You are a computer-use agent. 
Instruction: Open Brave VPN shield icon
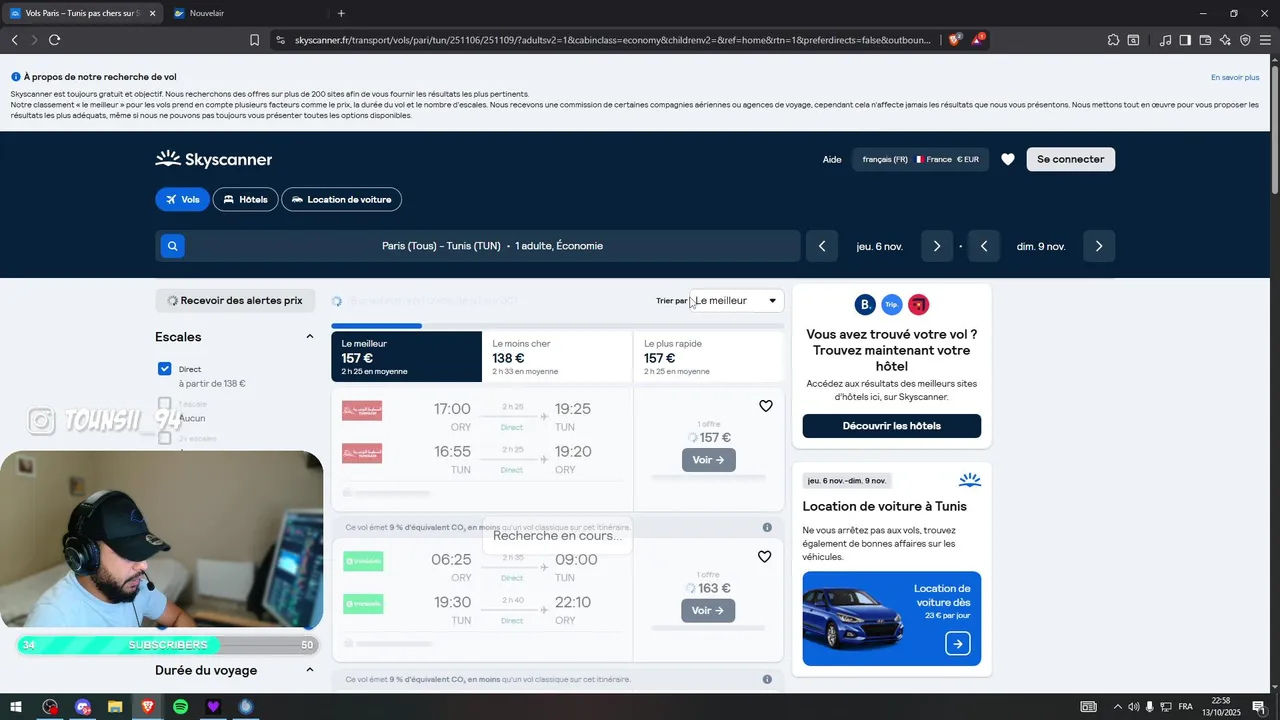tap(1245, 40)
